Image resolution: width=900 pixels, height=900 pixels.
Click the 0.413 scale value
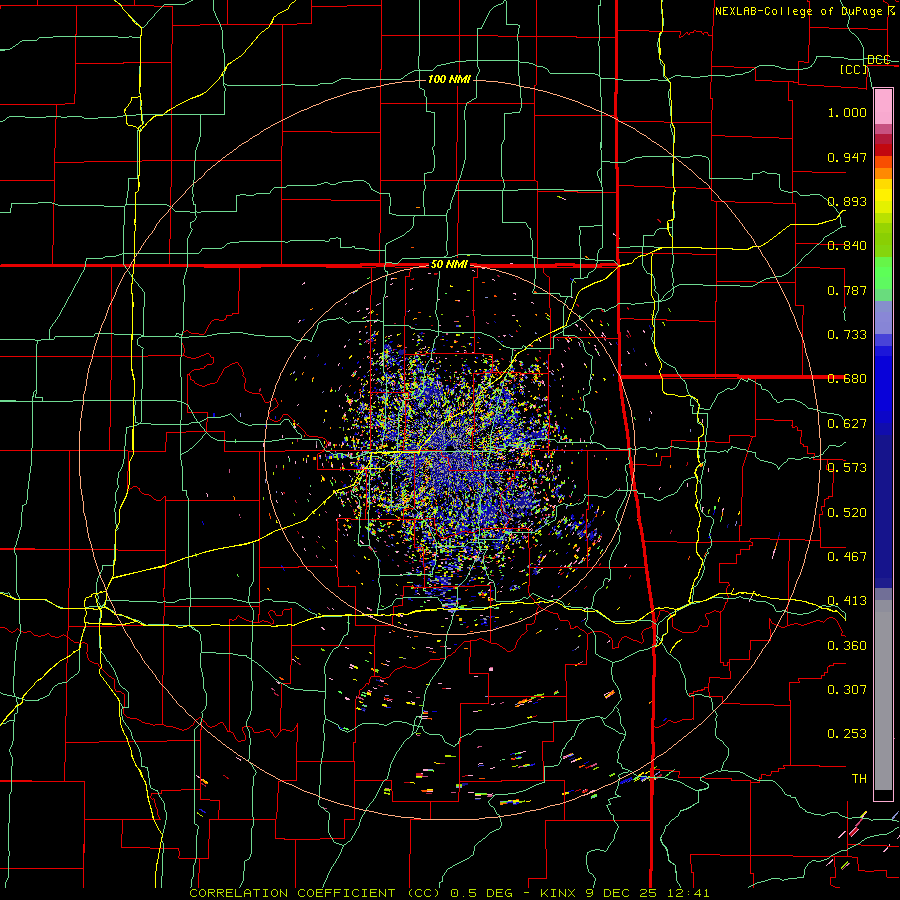(847, 601)
